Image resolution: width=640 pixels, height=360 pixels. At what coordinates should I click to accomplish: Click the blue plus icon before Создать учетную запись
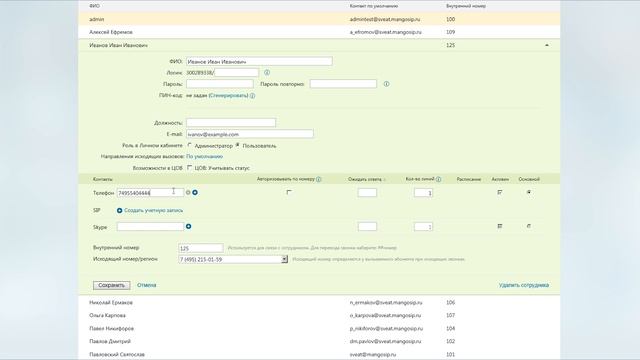point(119,211)
